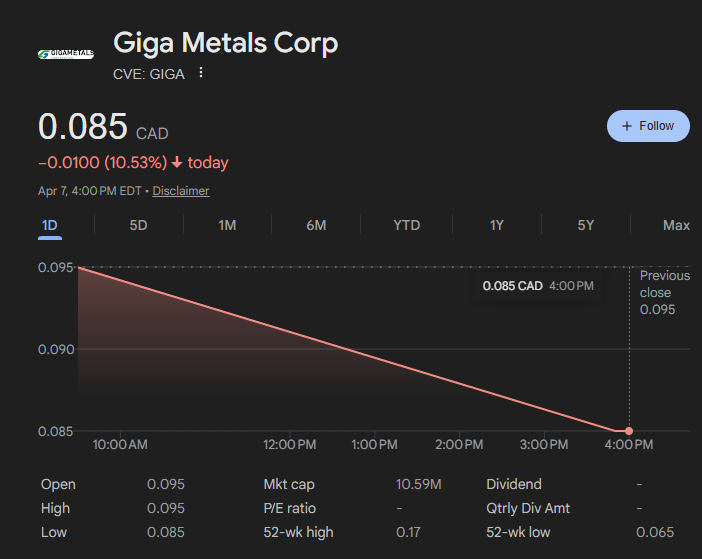Click the 4:00 PM chart data point
702x559 pixels.
(x=629, y=431)
